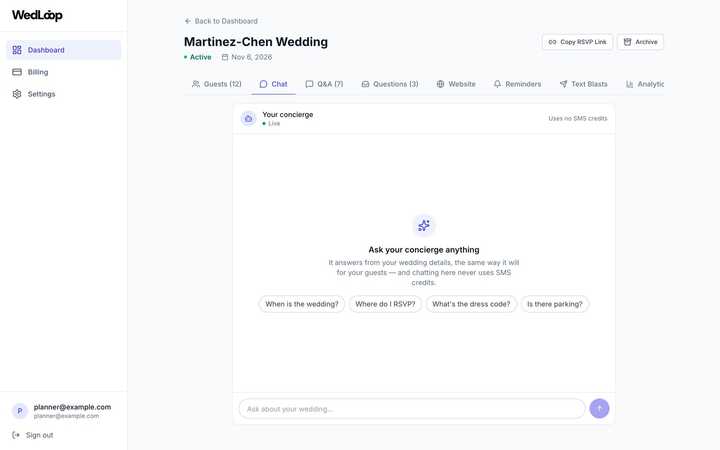Viewport: 720px width, 450px height.
Task: Focus the 'Ask about your wedding' input
Action: [x=412, y=409]
